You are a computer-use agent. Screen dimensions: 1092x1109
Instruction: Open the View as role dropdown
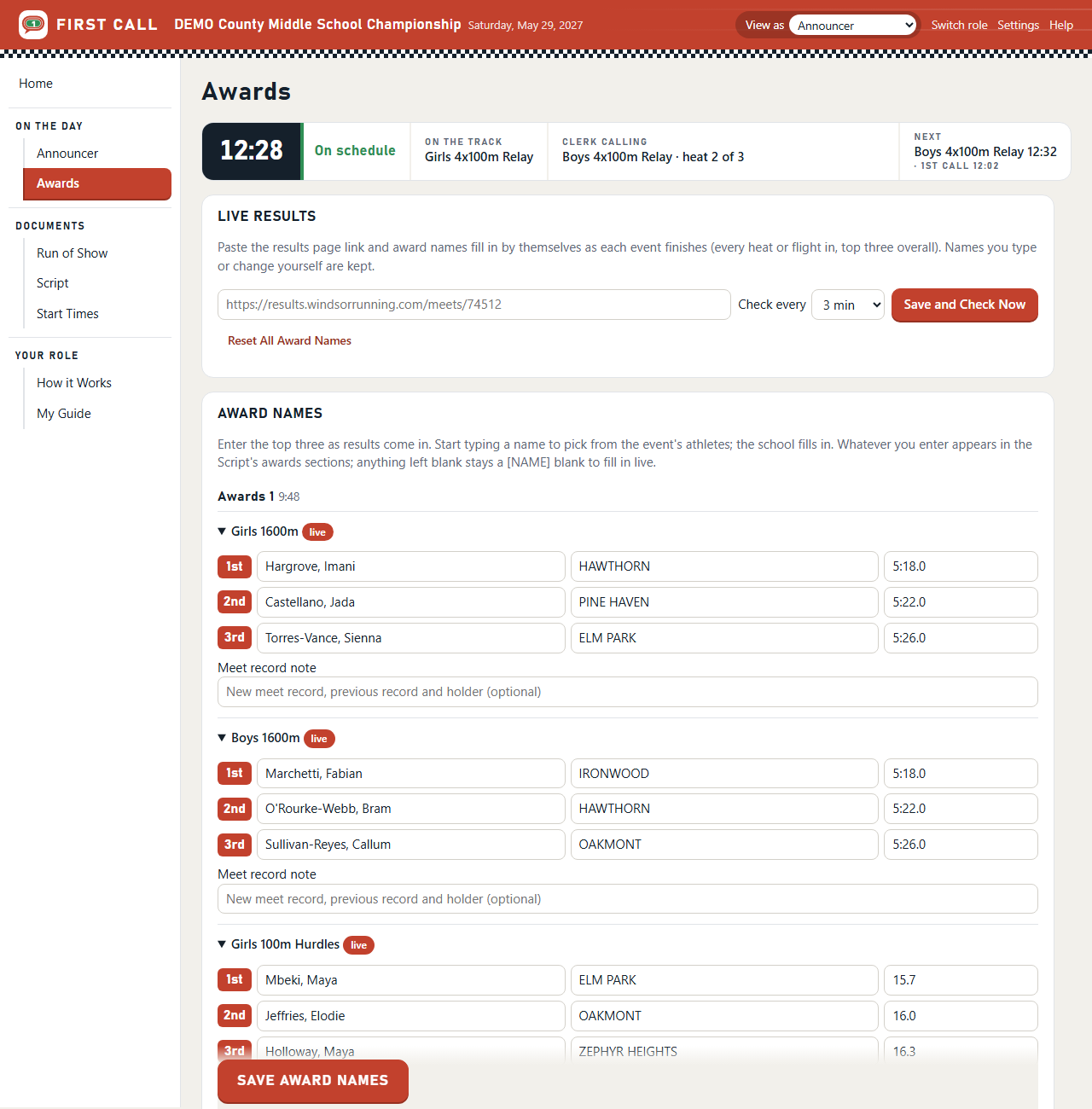pyautogui.click(x=853, y=26)
